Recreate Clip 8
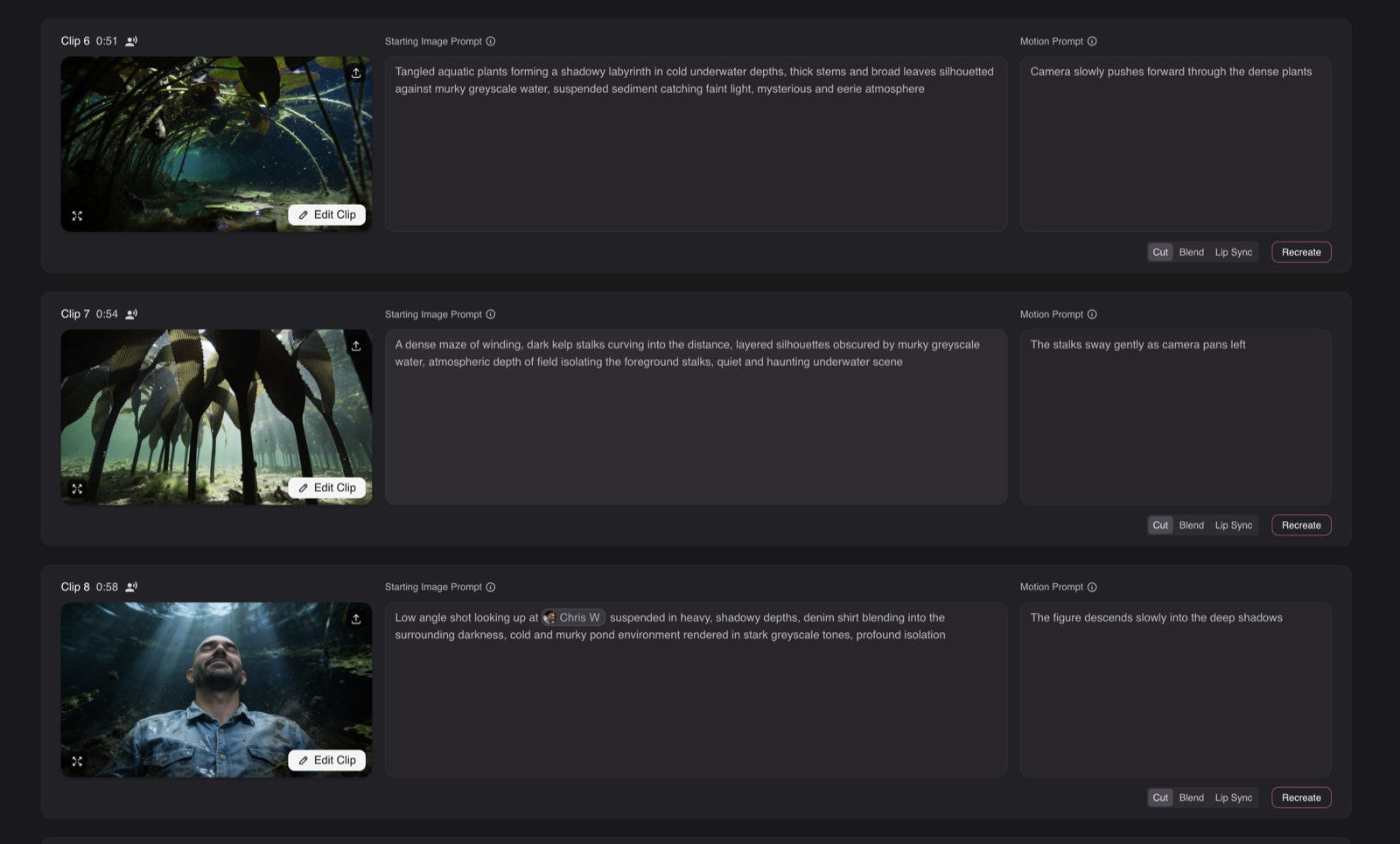 pos(1301,798)
